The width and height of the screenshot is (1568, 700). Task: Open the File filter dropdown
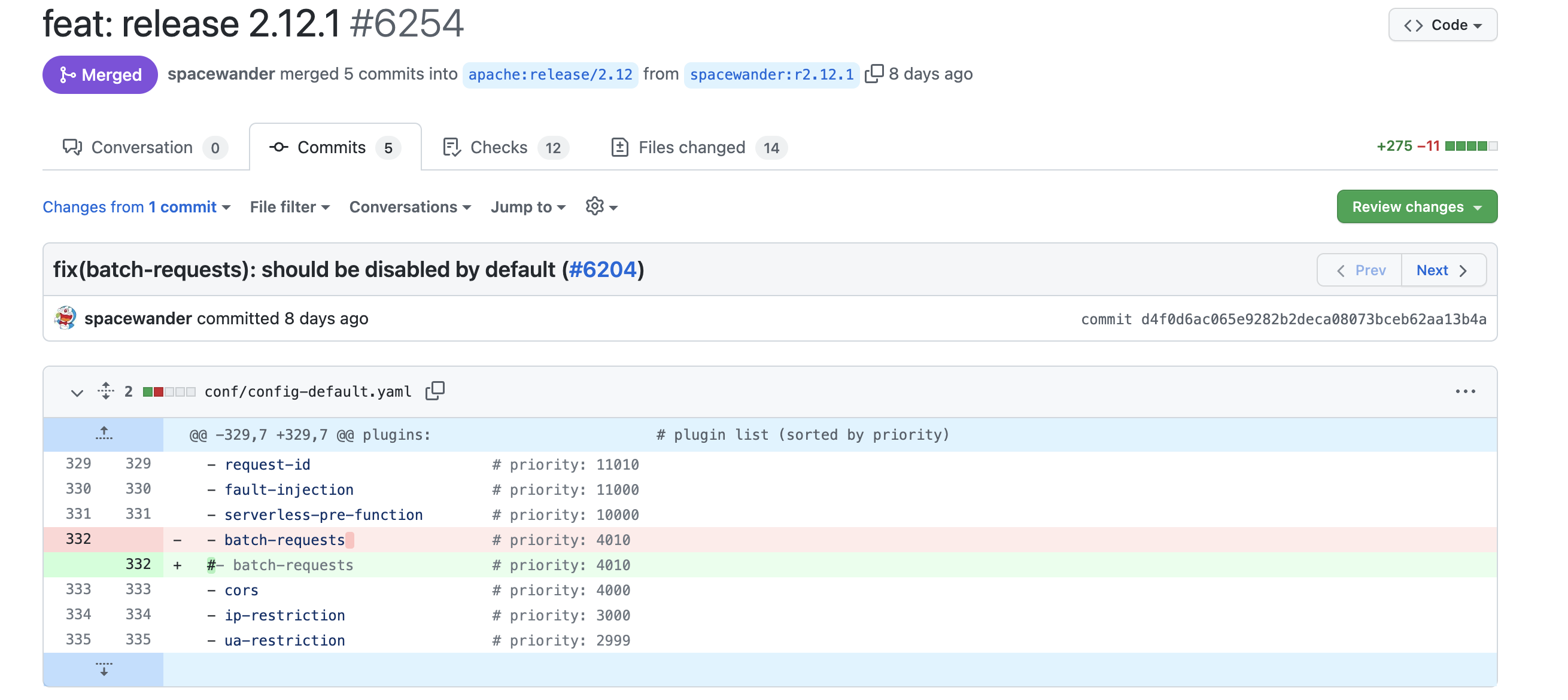[x=289, y=207]
